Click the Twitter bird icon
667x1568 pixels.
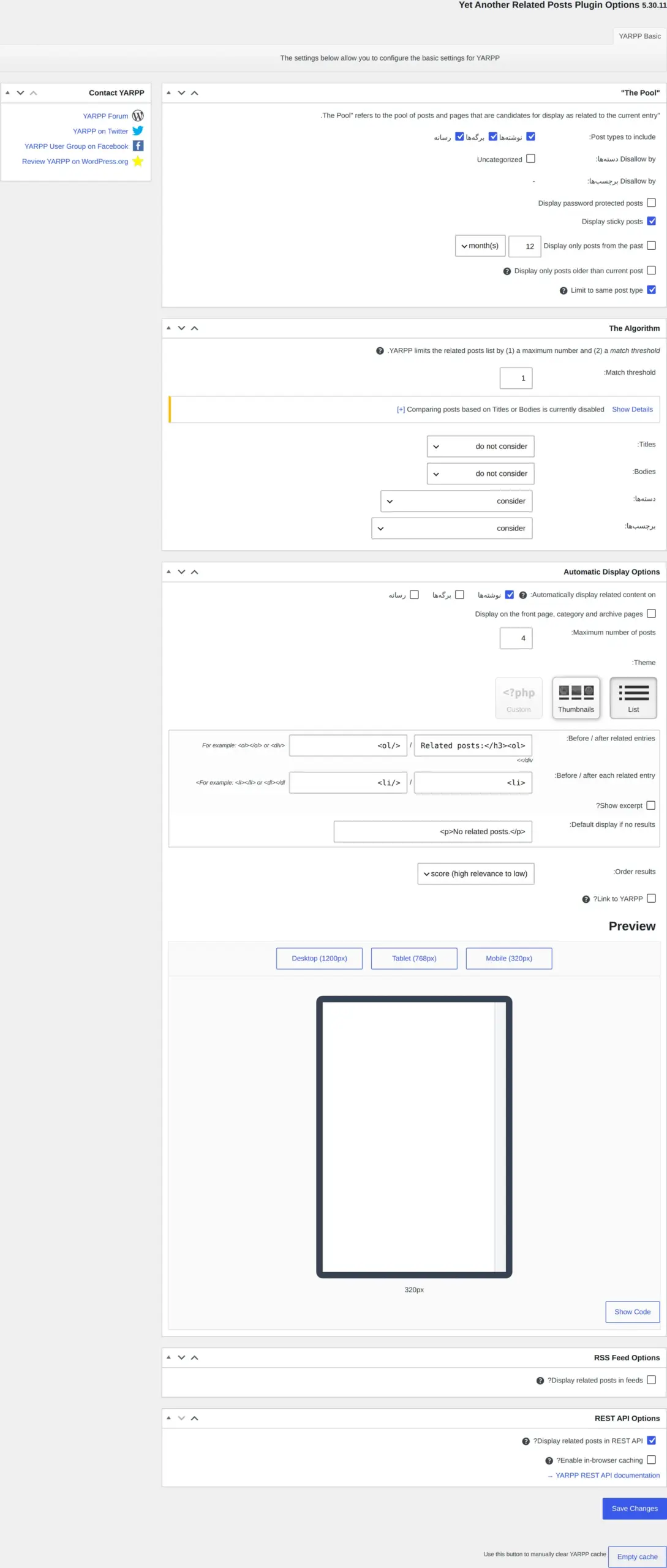click(x=138, y=130)
